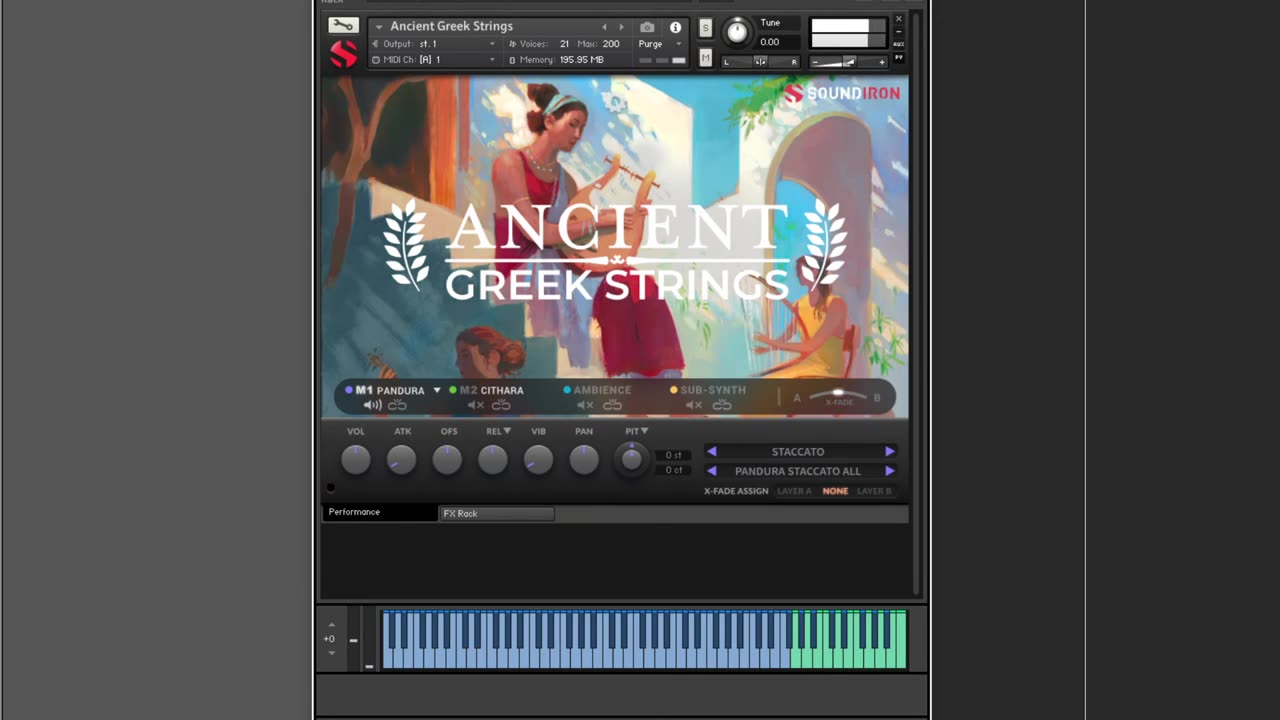The image size is (1280, 720).
Task: Minimize the instrument header with the minus icon
Action: [x=898, y=31]
